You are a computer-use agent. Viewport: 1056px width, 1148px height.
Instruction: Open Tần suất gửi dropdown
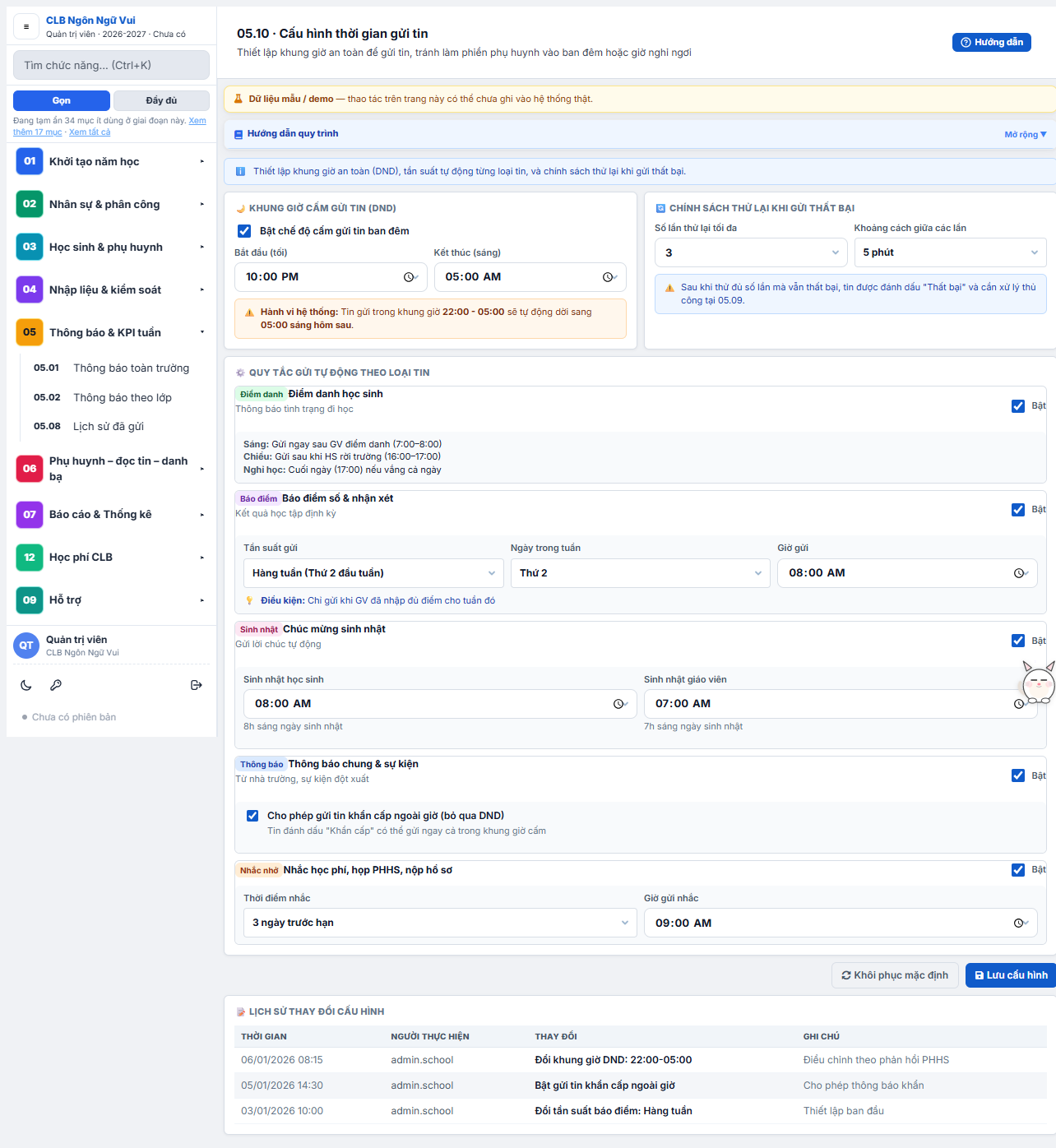point(373,573)
